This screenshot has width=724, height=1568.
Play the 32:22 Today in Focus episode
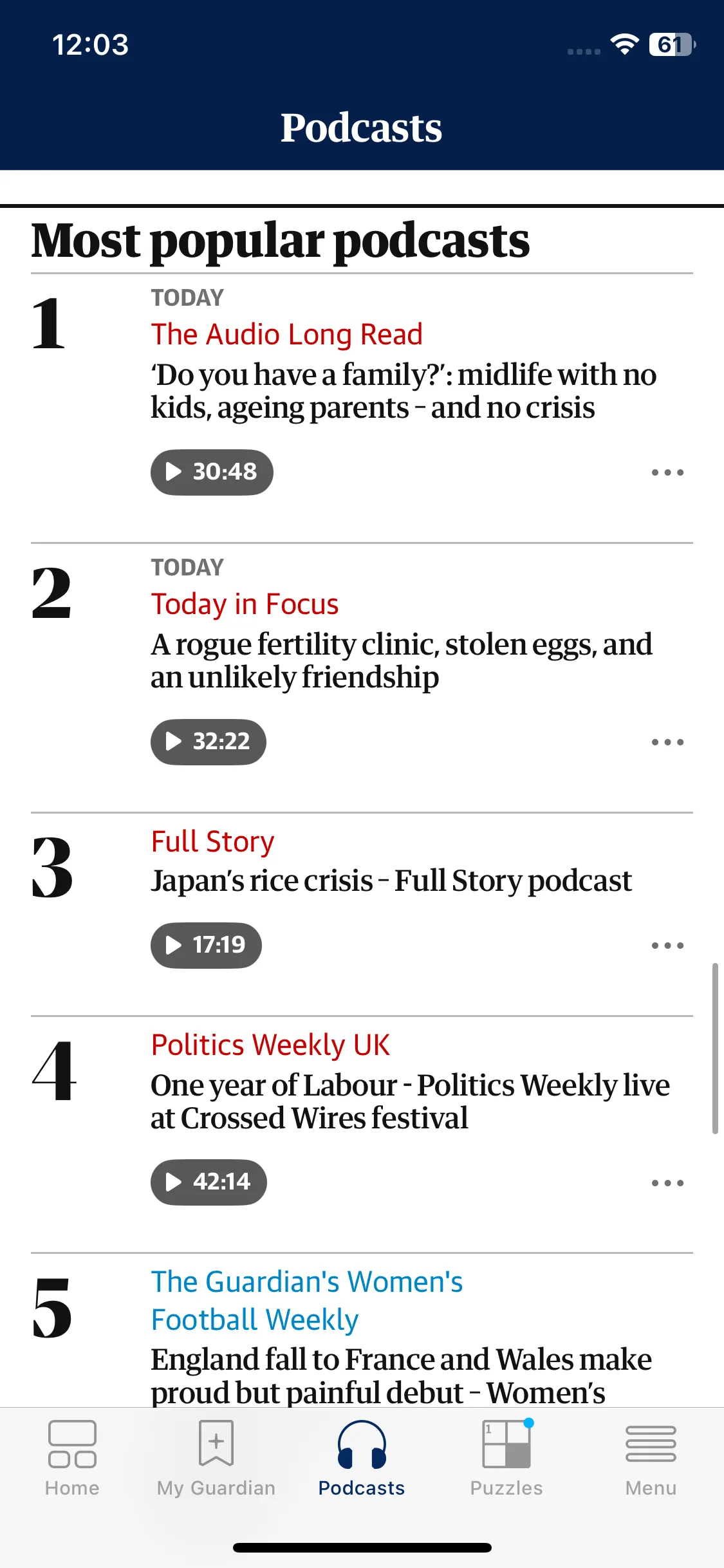coord(209,742)
